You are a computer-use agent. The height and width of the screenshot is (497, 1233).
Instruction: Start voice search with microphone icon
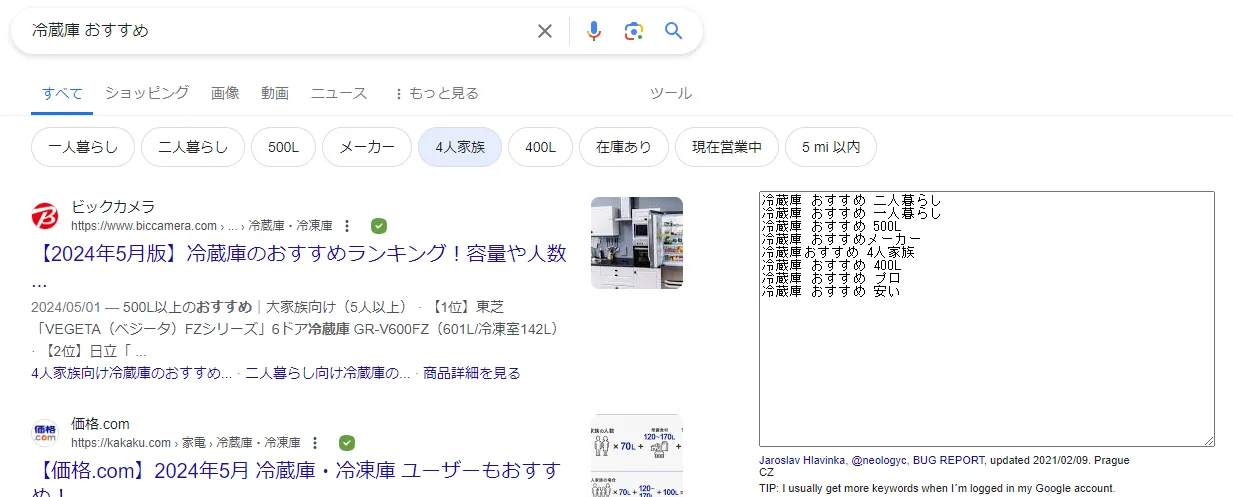[594, 31]
